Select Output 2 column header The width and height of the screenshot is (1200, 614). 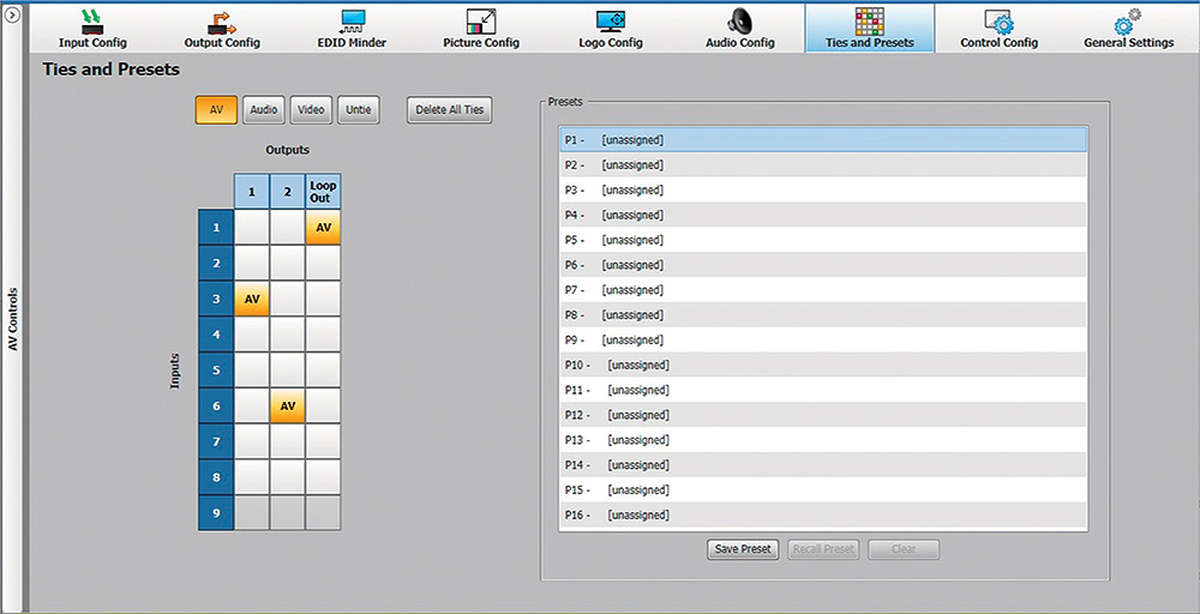[x=287, y=191]
